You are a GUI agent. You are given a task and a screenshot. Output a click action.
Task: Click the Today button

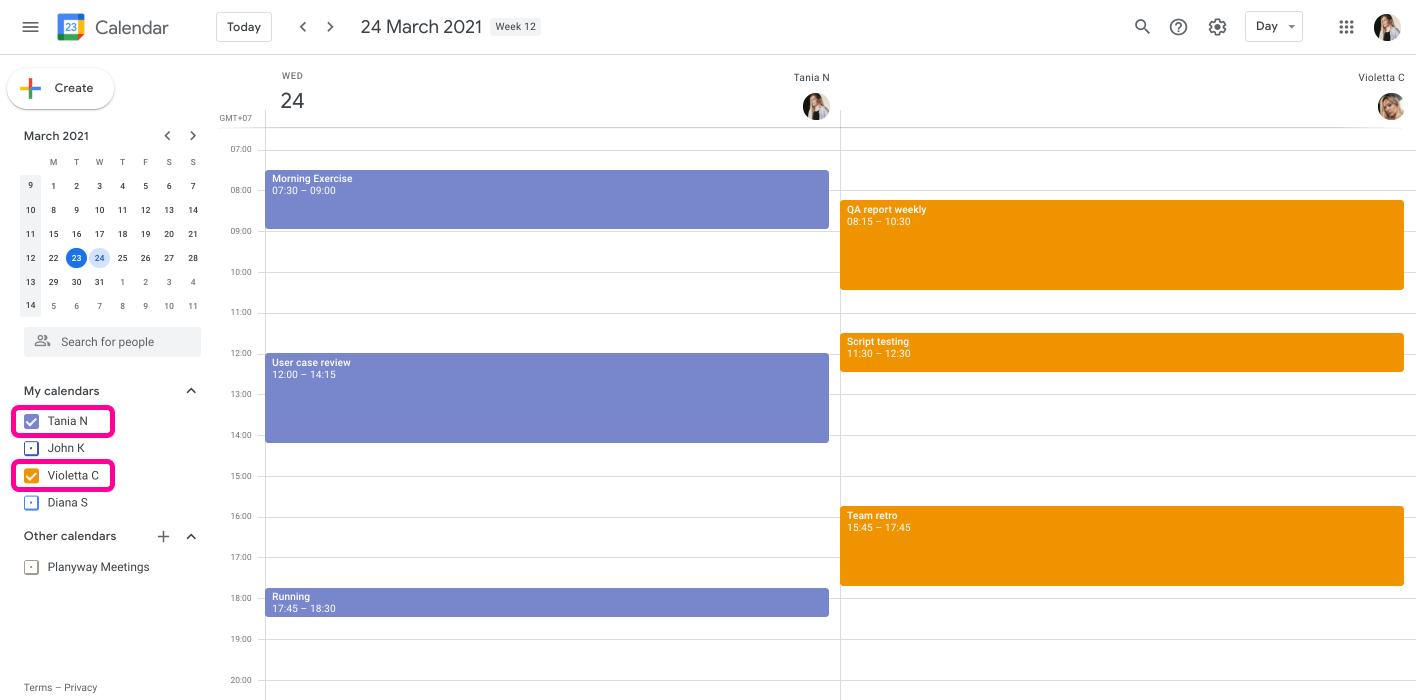(244, 27)
